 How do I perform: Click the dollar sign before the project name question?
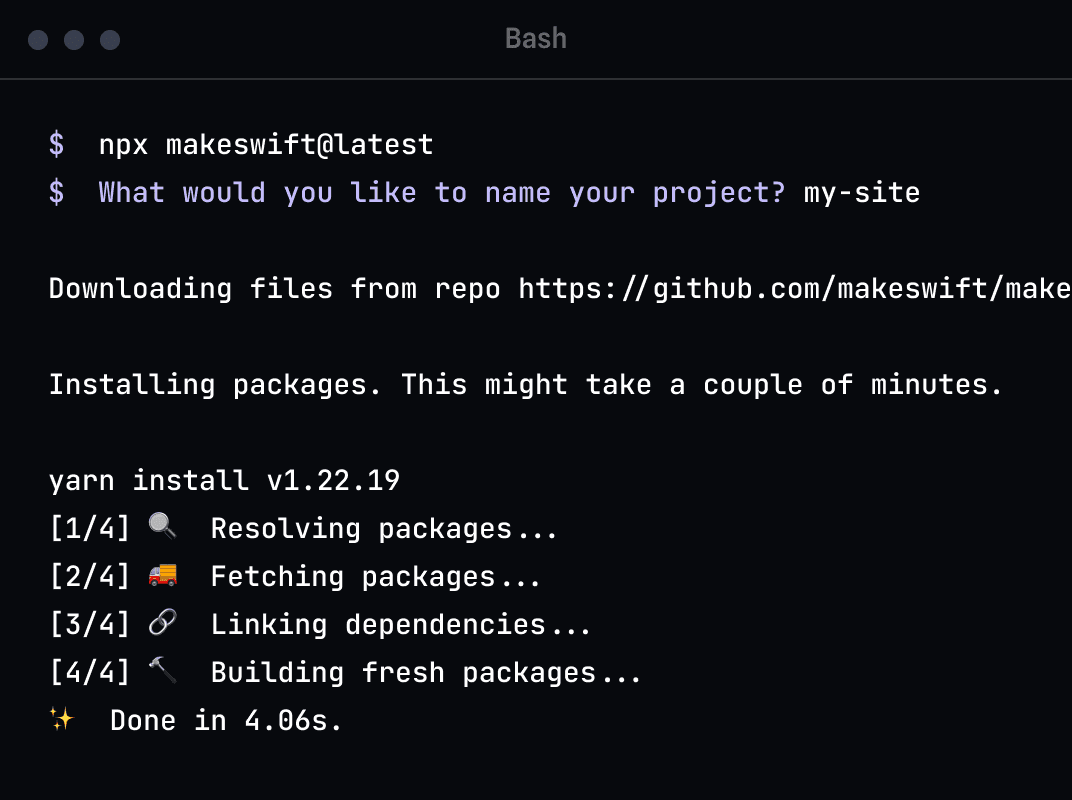56,192
